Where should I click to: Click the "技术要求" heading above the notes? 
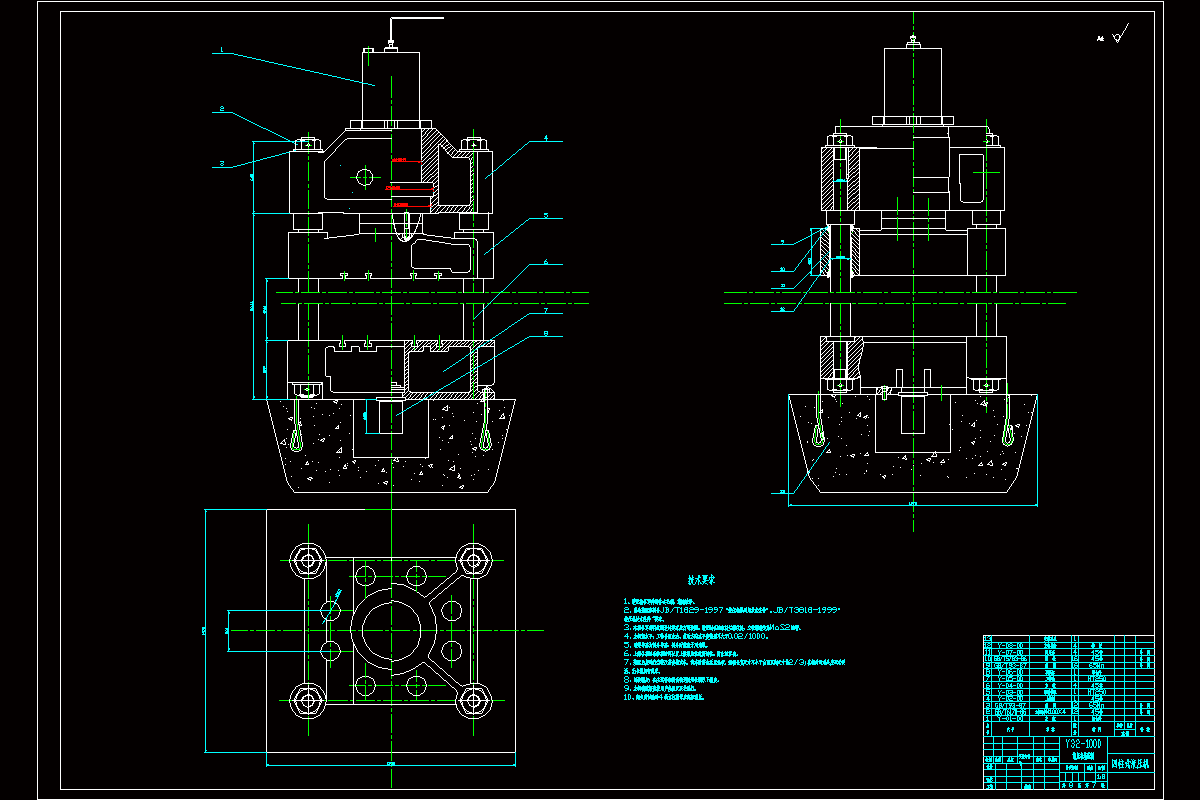[701, 580]
